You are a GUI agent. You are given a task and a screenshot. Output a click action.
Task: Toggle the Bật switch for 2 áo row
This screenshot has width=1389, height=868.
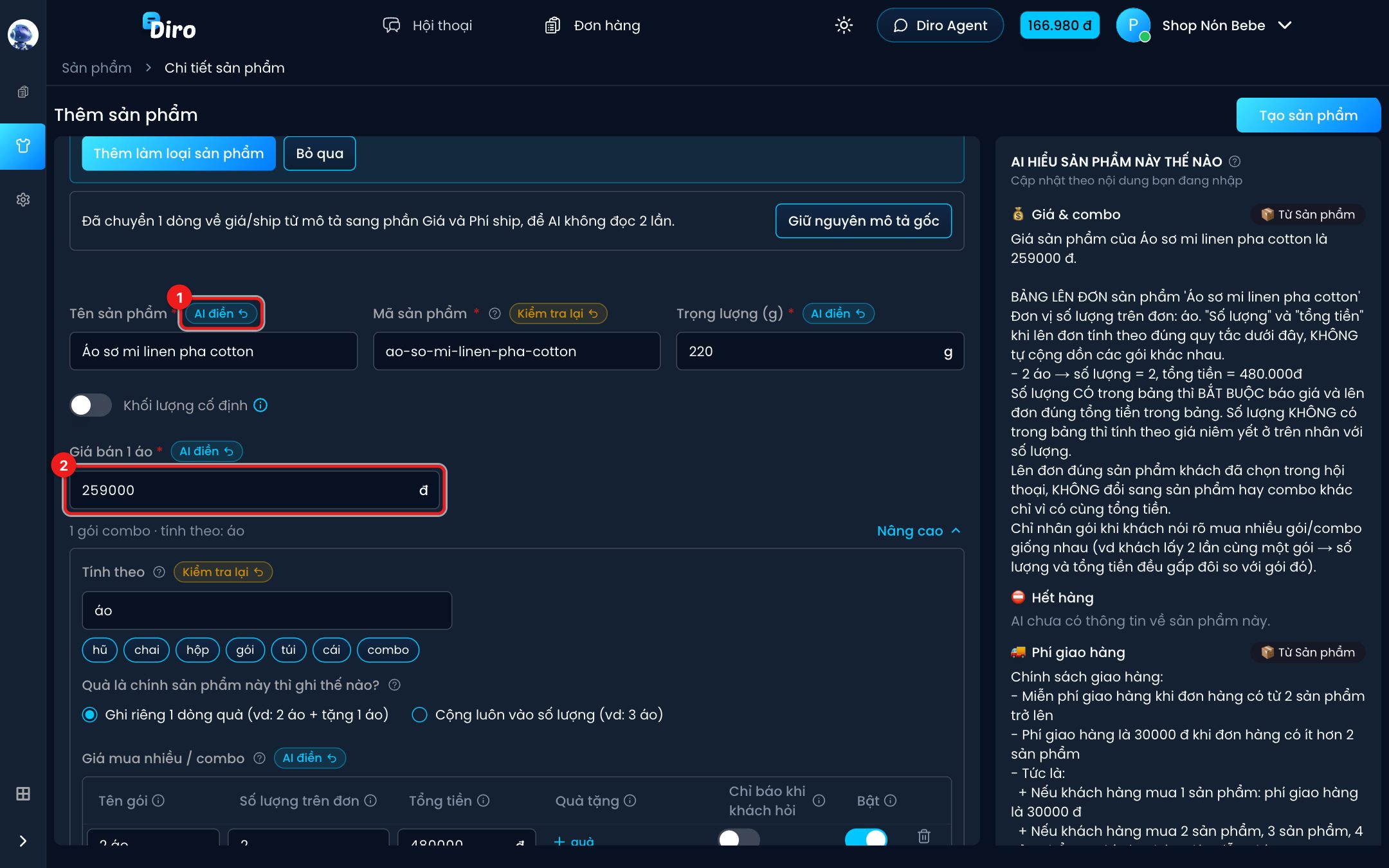[x=866, y=837]
